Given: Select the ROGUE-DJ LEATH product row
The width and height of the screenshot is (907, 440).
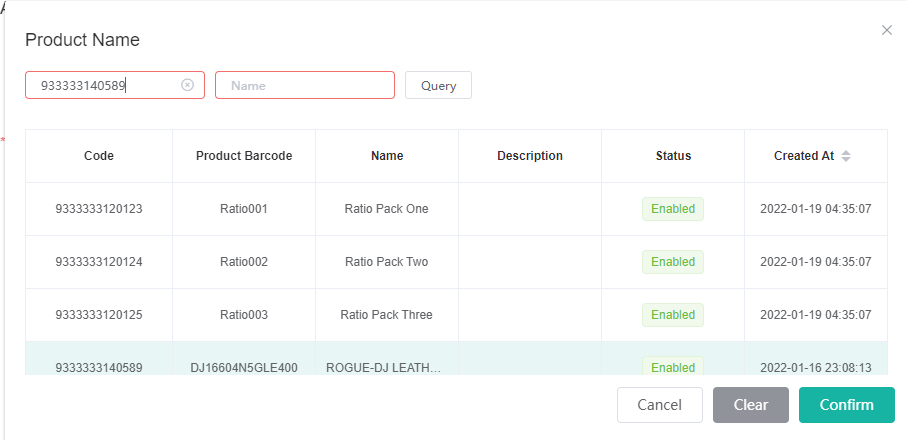Looking at the screenshot, I should pos(386,367).
